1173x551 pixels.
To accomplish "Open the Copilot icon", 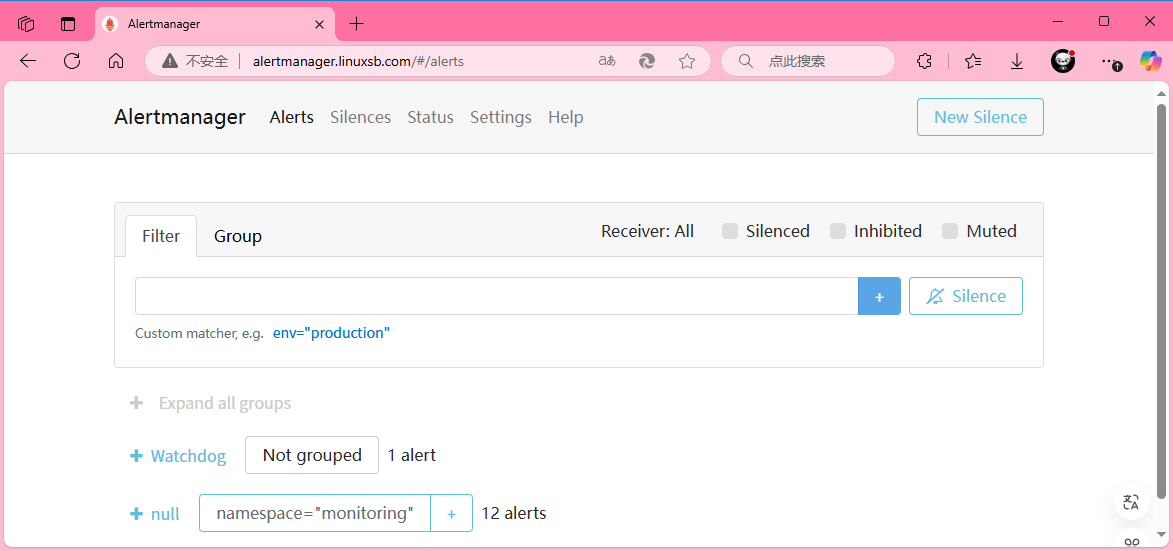I will 1150,61.
